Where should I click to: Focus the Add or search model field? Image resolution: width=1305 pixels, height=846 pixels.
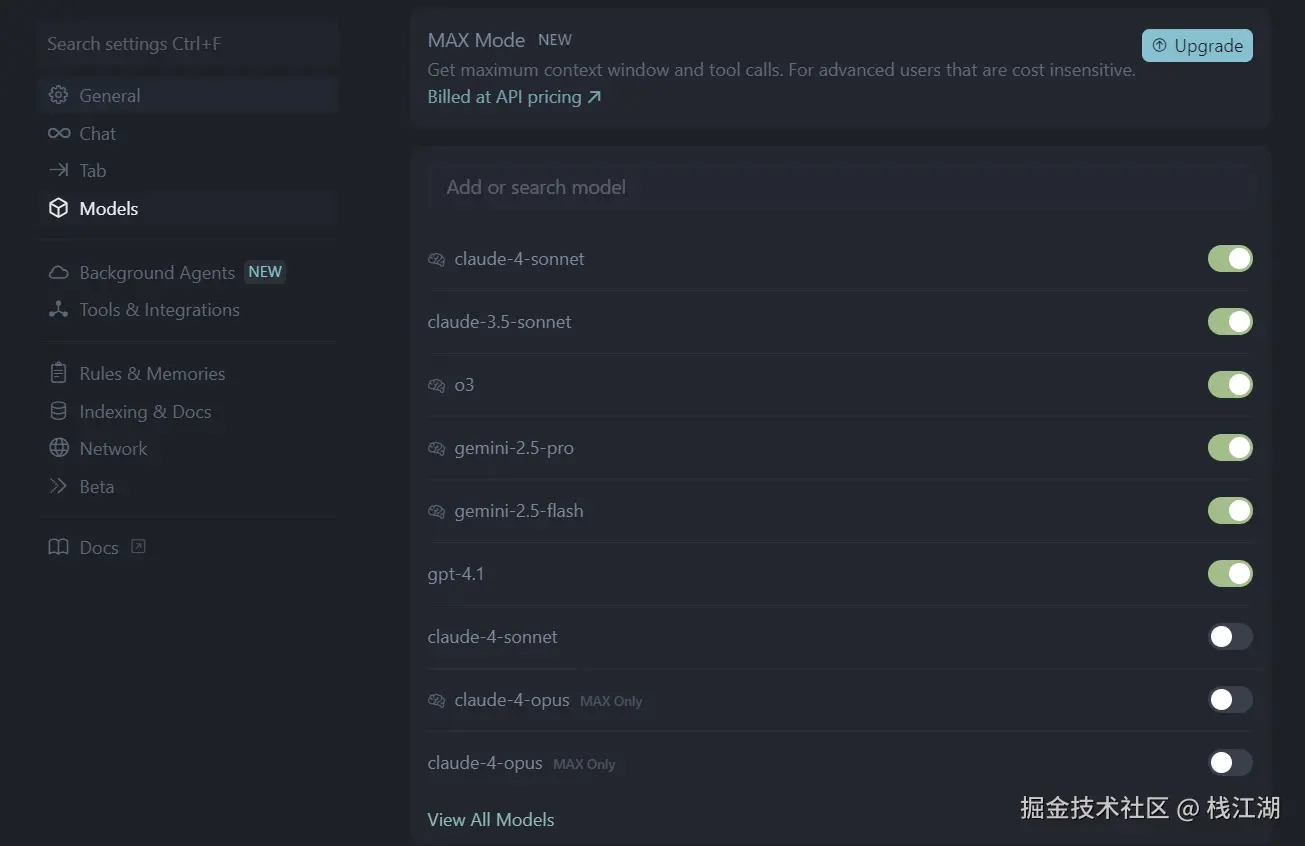click(x=840, y=187)
